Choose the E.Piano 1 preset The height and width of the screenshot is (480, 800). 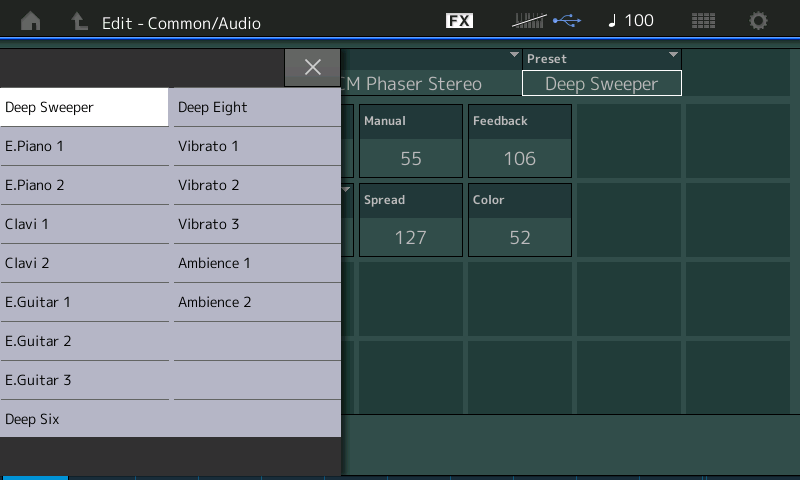point(85,146)
